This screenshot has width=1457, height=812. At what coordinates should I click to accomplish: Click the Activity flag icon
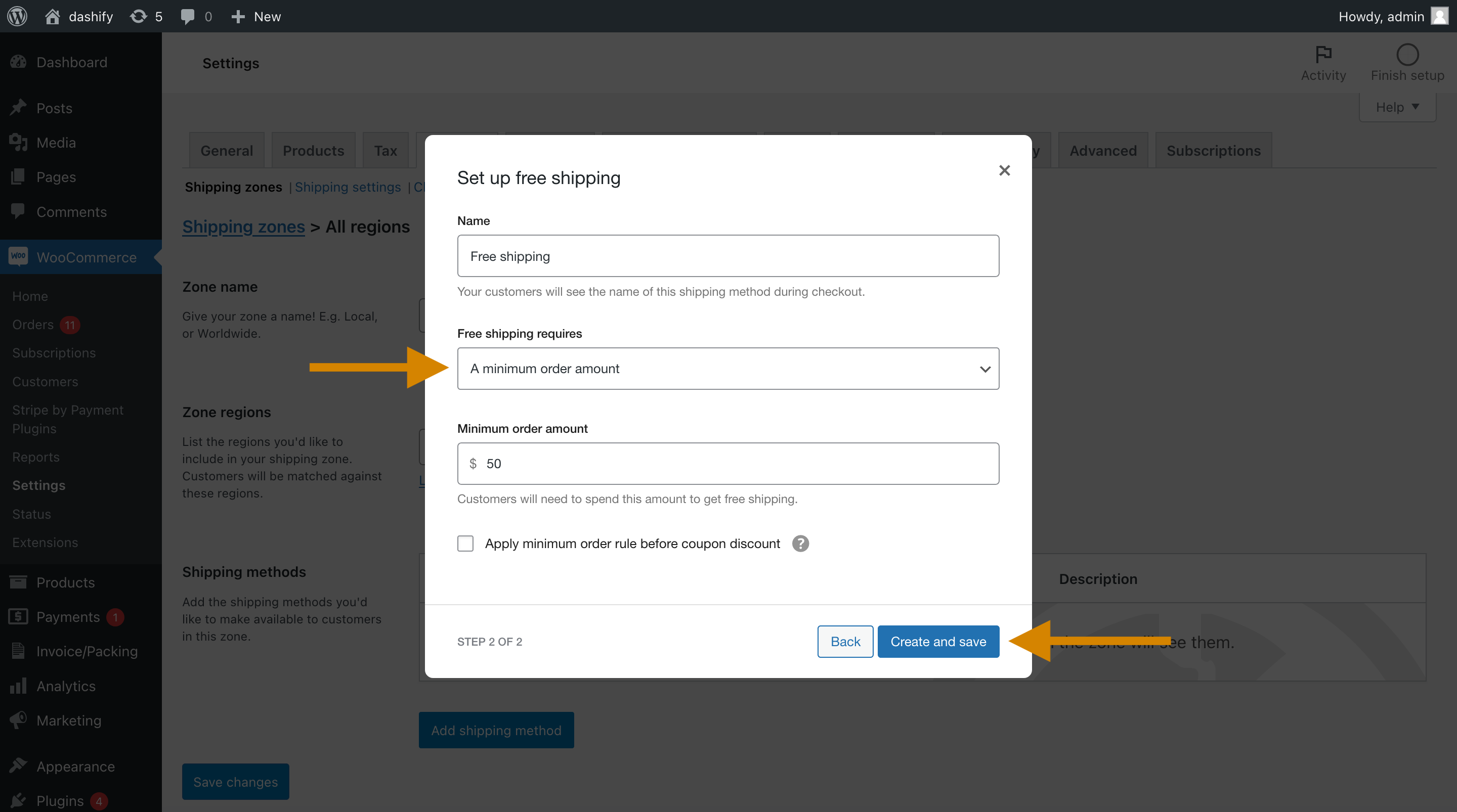[x=1323, y=54]
